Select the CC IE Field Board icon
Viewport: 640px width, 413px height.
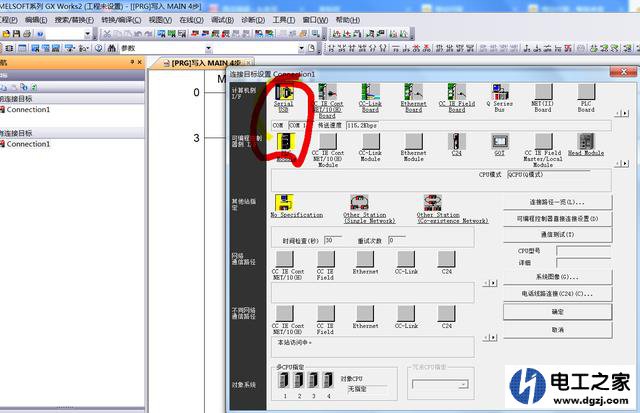pos(457,92)
